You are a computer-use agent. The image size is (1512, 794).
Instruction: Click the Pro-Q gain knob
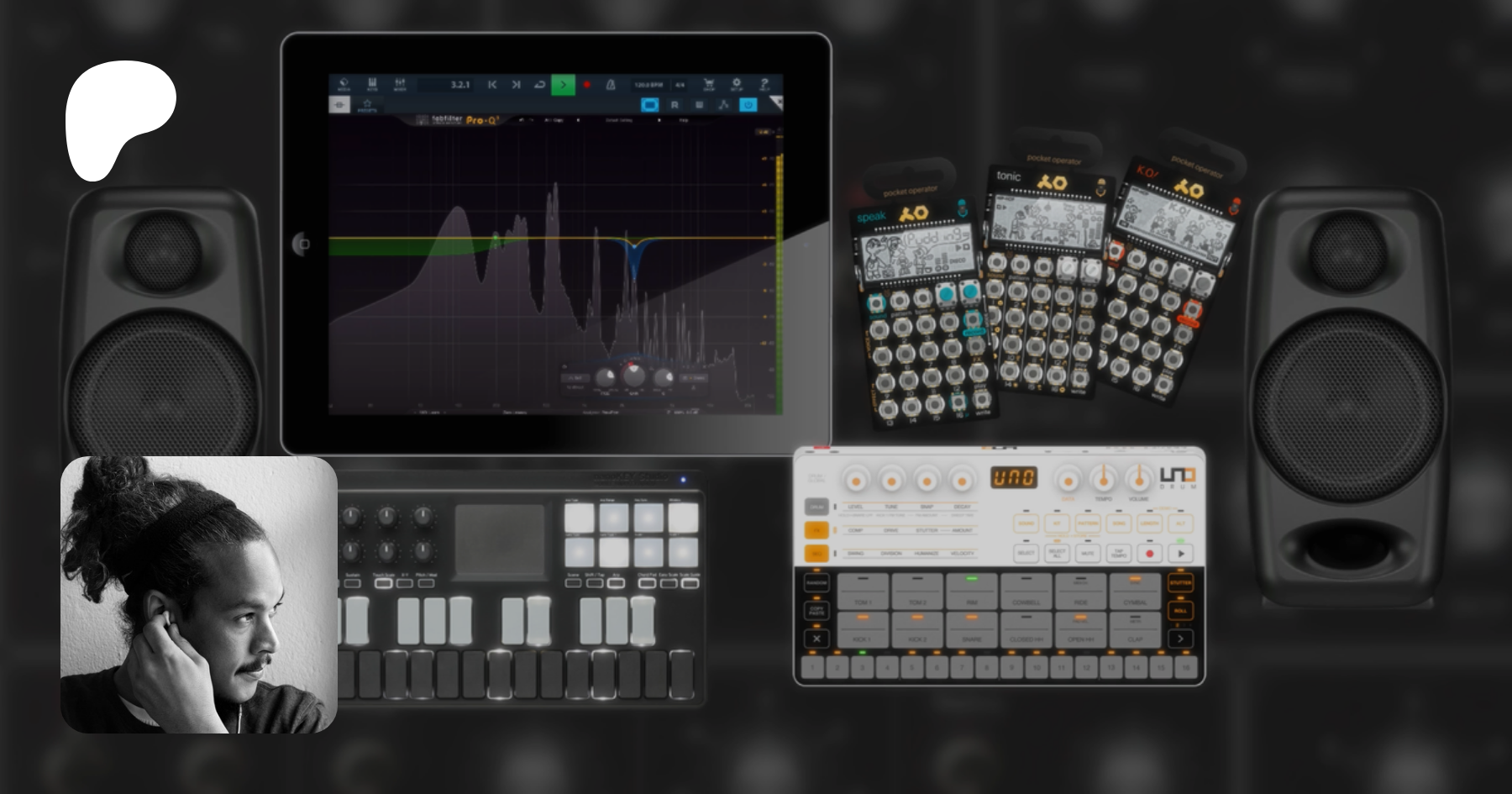[x=633, y=376]
